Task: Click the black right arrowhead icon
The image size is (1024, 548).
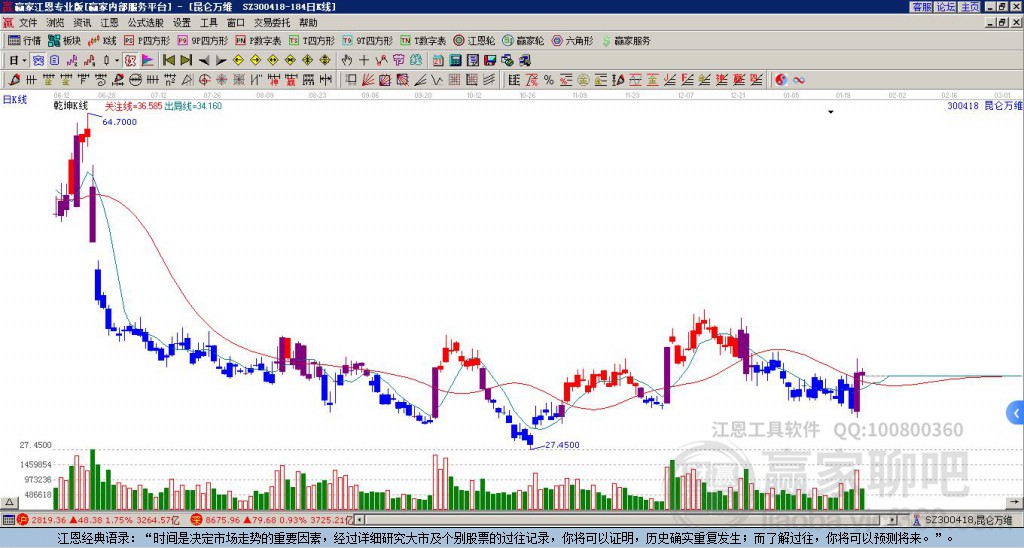Action: (221, 61)
